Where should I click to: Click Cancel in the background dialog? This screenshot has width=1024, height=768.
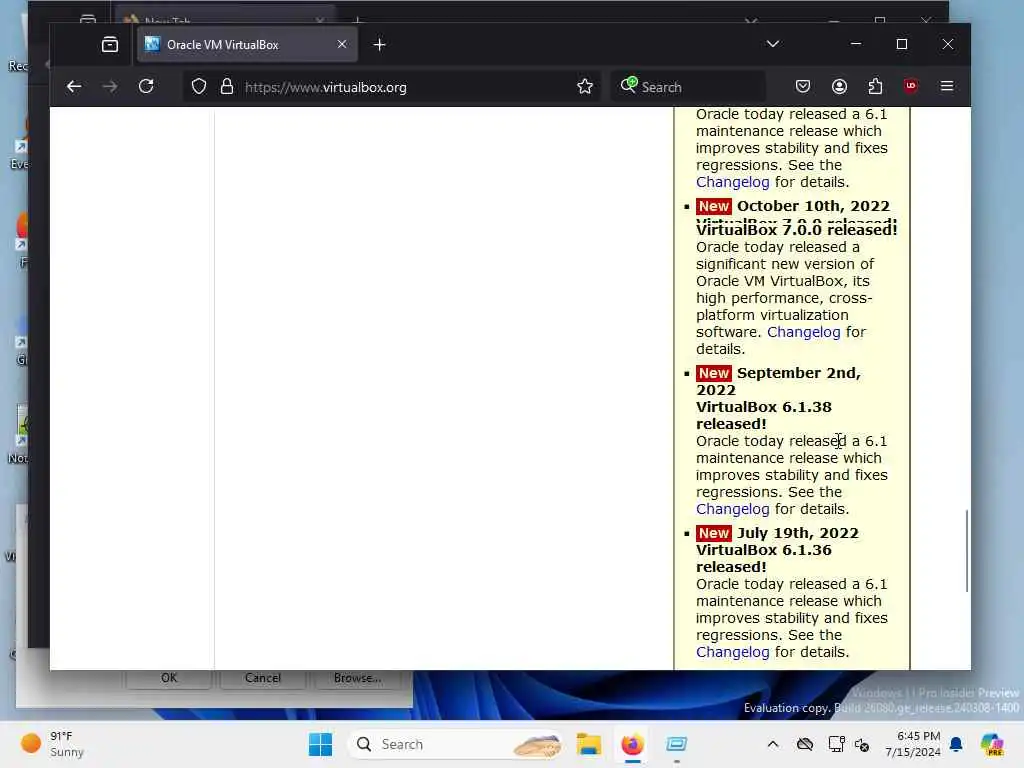[263, 678]
